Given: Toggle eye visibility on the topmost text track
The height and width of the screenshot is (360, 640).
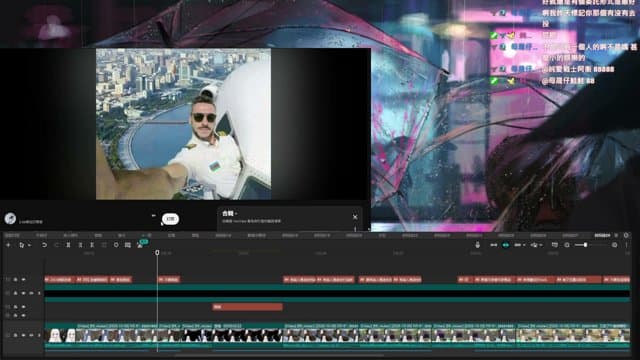Looking at the screenshot, I should click(x=23, y=280).
